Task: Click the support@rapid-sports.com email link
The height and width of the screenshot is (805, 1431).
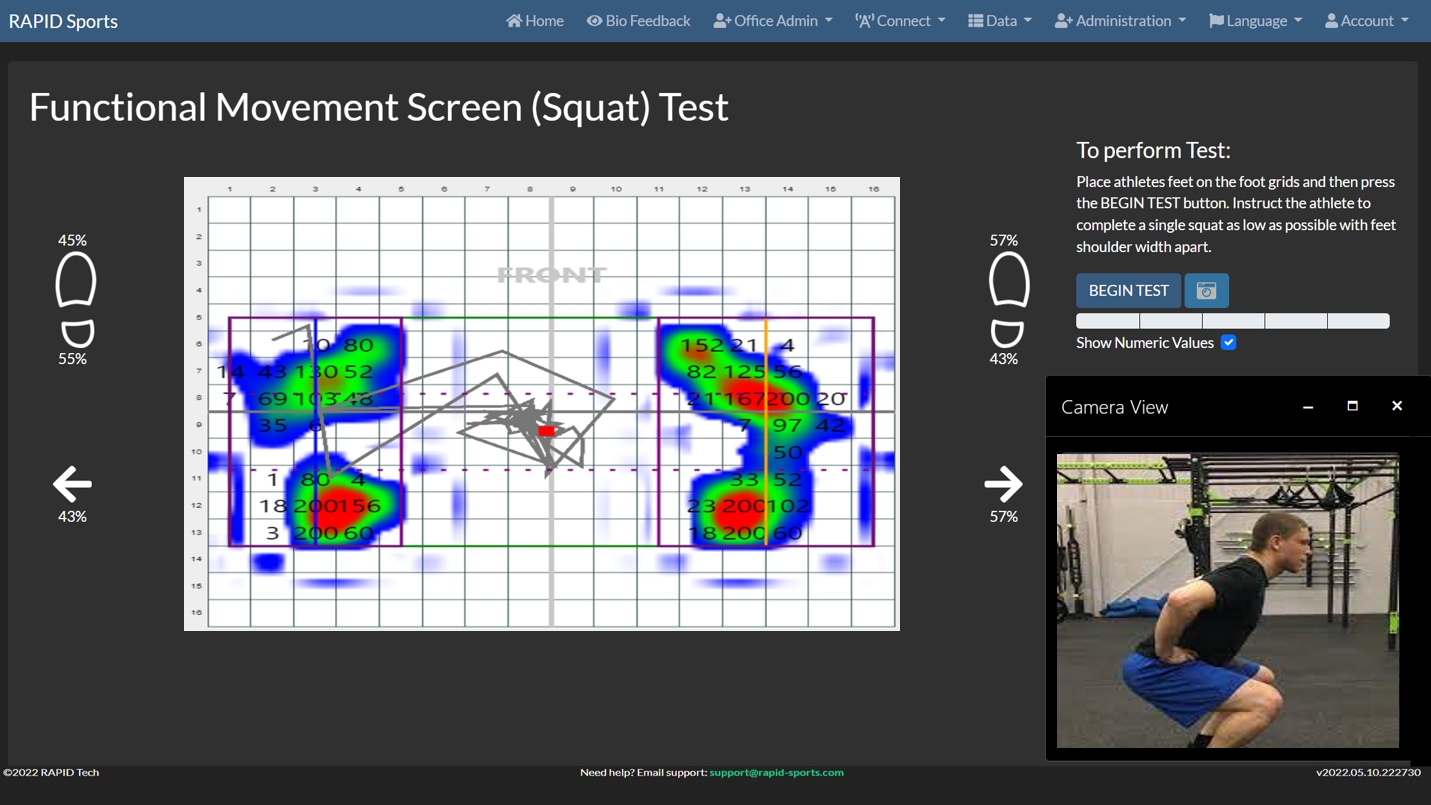Action: pos(776,772)
